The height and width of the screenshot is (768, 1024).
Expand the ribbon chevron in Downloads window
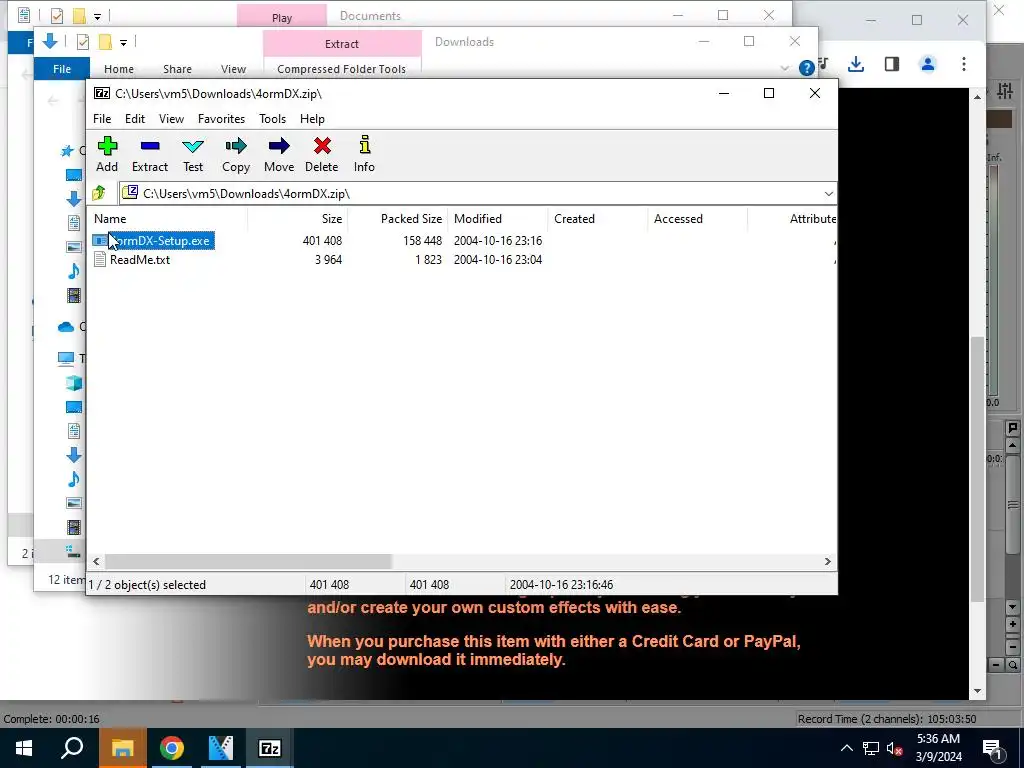pos(784,68)
